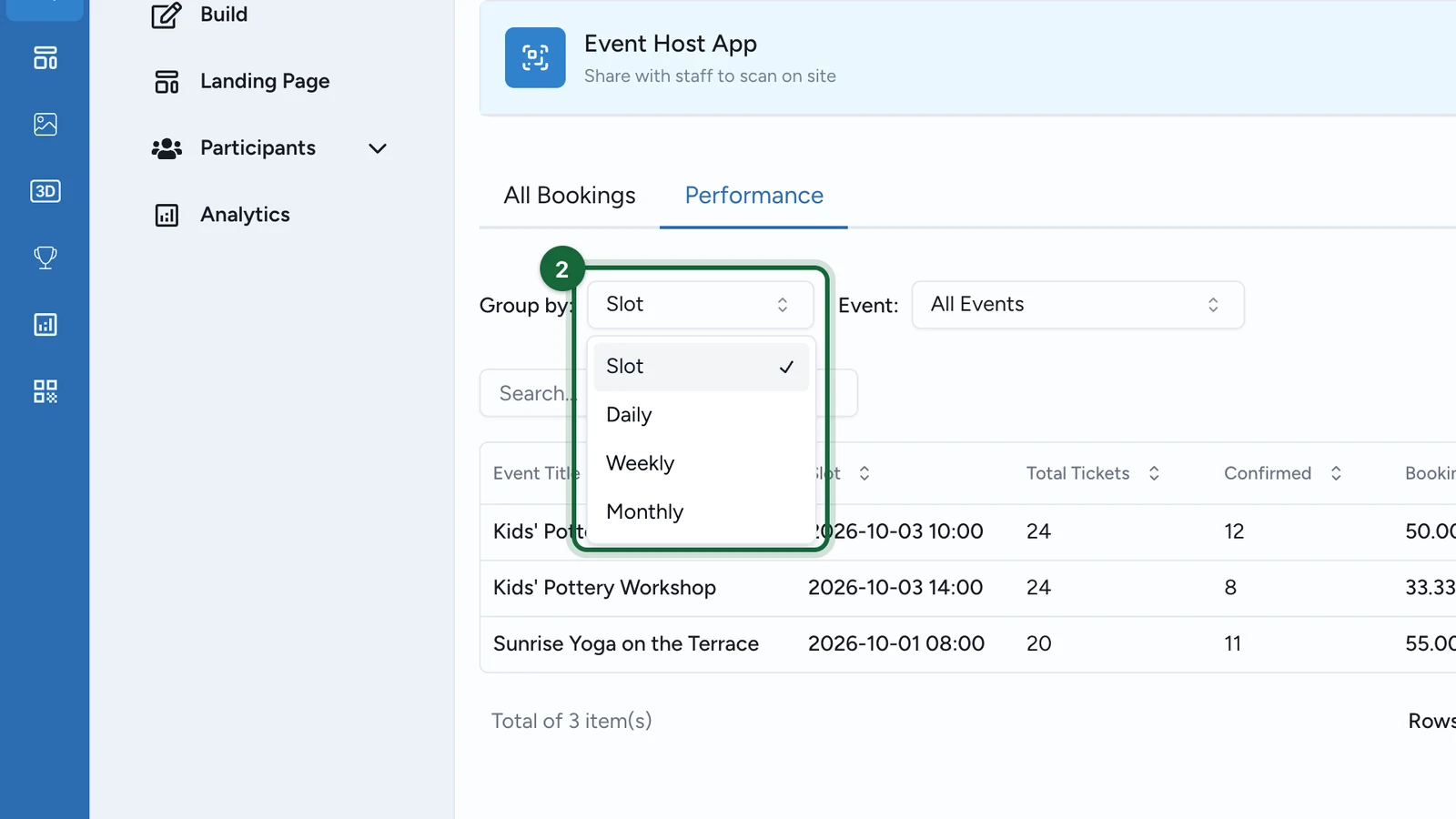Go to Build in the navigation
This screenshot has width=1456, height=819.
coord(224,15)
